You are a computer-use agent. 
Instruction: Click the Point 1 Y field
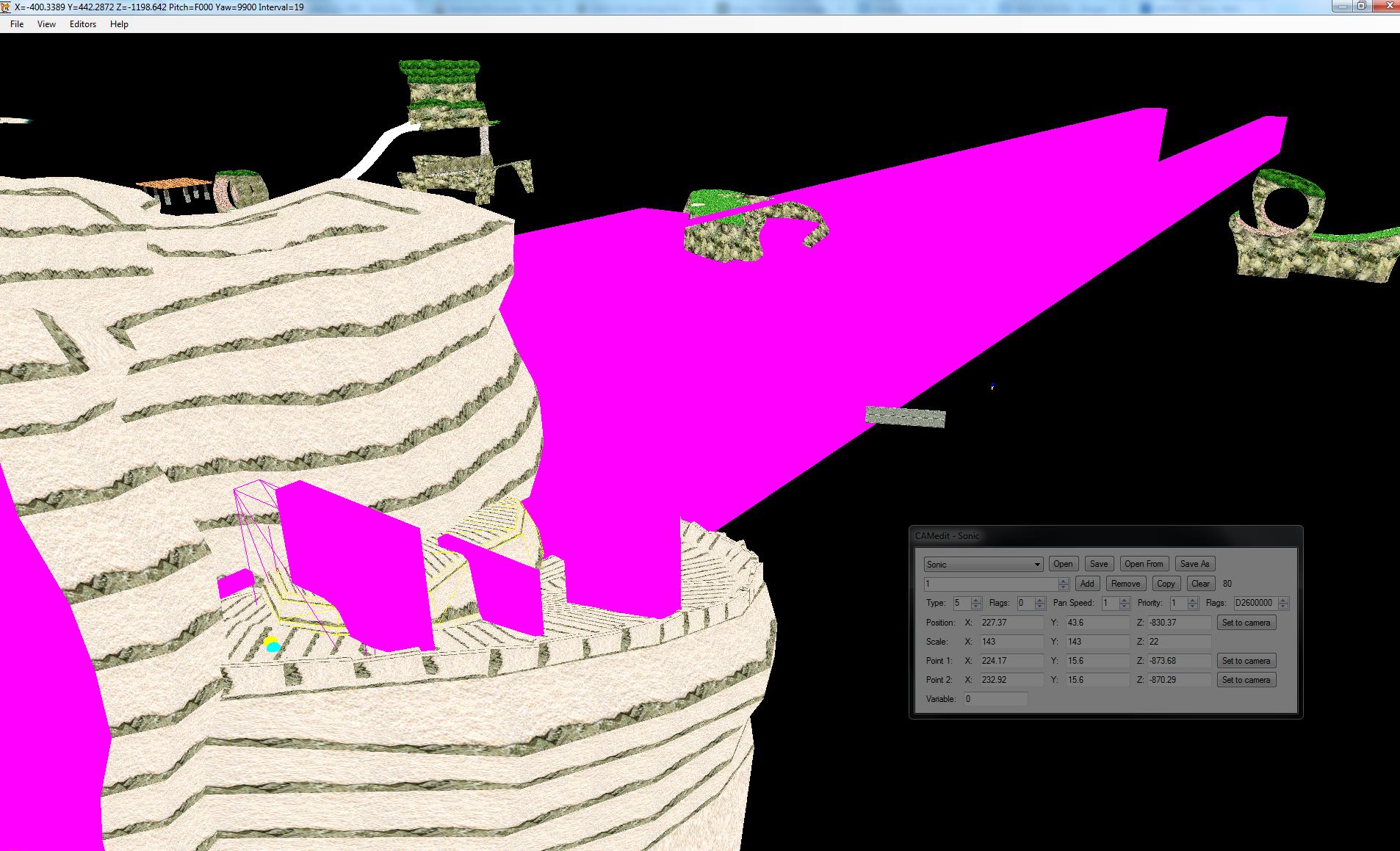(1097, 661)
